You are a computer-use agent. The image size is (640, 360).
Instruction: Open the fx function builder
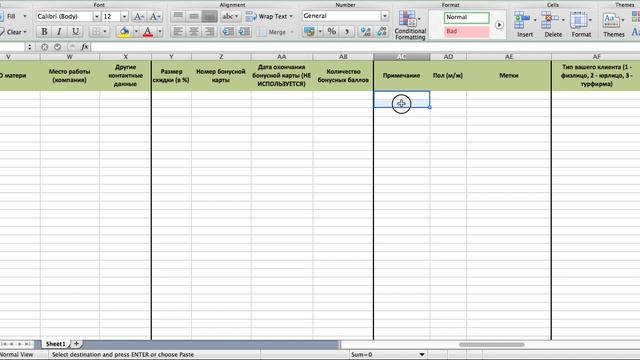point(84,47)
